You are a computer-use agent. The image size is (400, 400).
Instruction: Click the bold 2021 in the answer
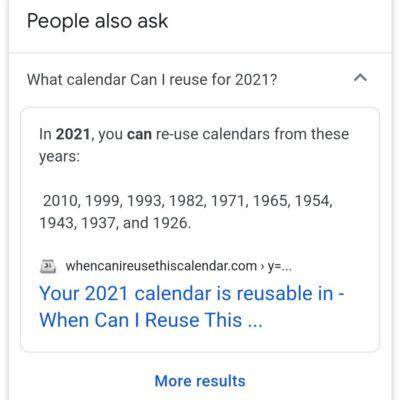tap(73, 134)
